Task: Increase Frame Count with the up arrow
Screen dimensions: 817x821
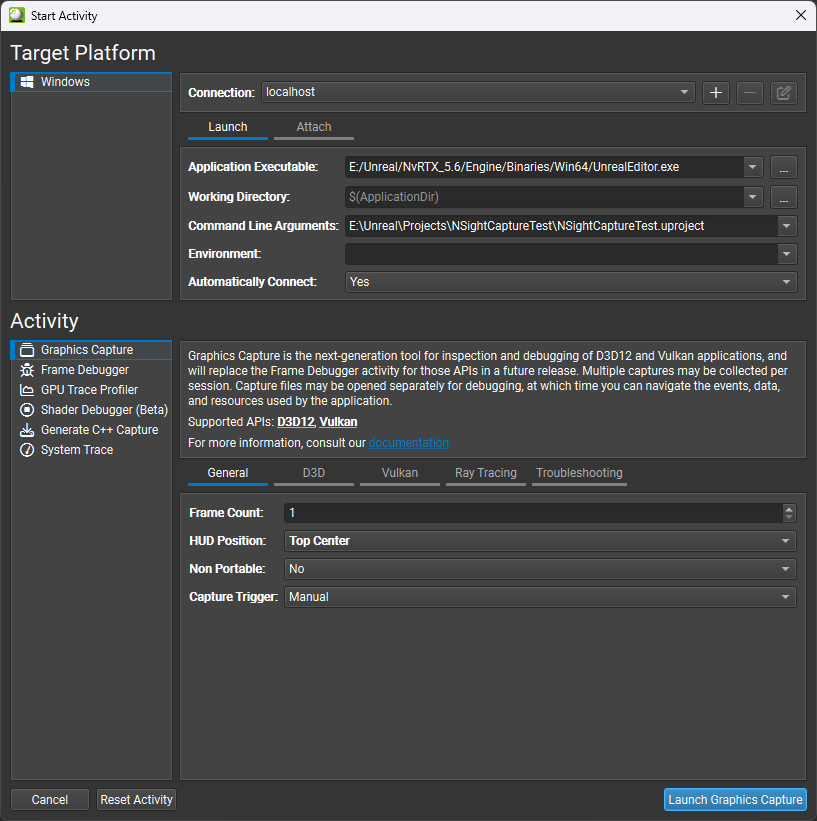Action: click(789, 508)
